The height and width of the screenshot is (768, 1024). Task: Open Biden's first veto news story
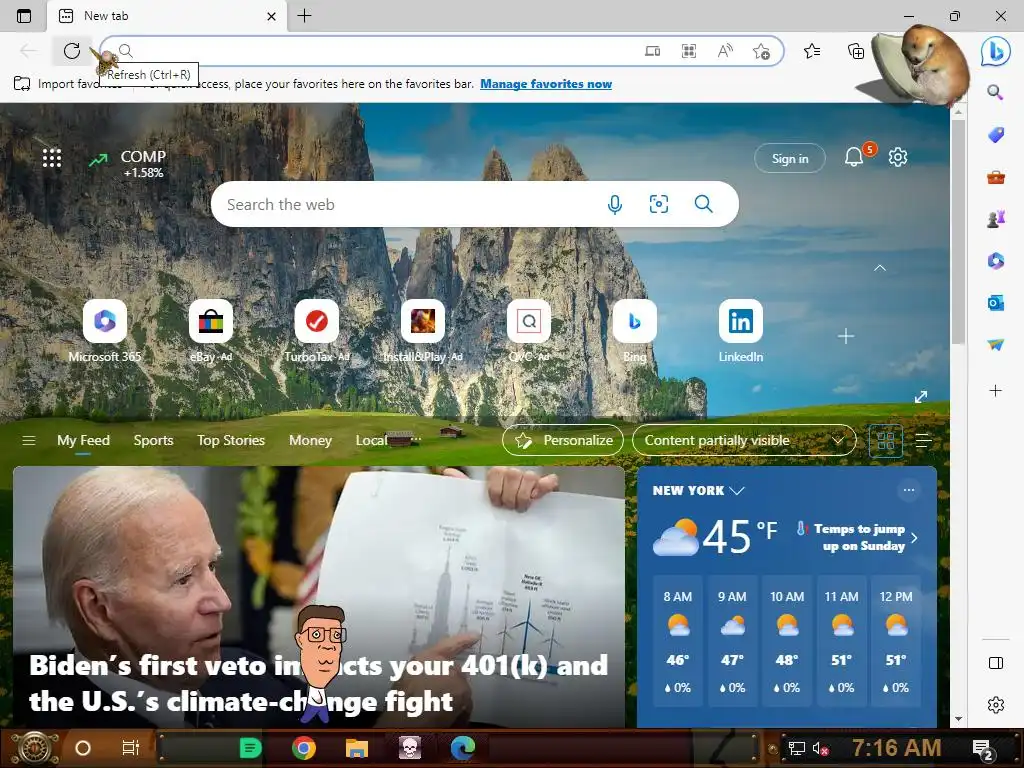click(x=319, y=683)
